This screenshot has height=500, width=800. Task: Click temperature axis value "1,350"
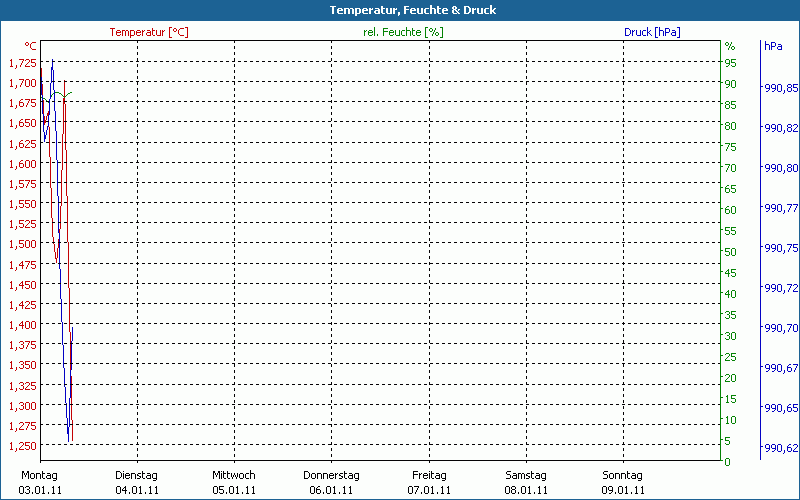[x=23, y=365]
